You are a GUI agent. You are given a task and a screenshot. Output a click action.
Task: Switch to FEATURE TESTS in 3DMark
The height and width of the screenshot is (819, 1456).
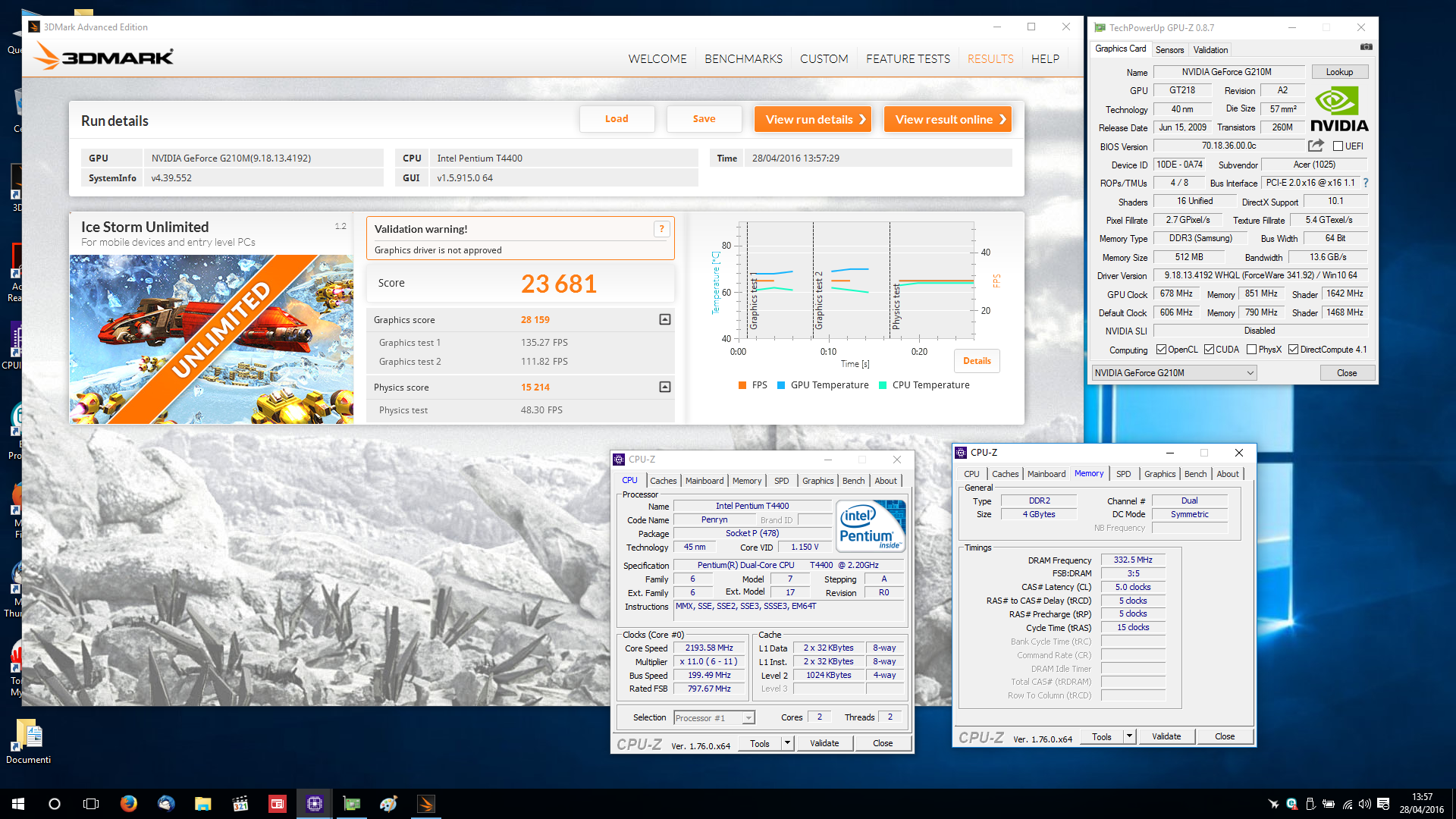pos(908,58)
